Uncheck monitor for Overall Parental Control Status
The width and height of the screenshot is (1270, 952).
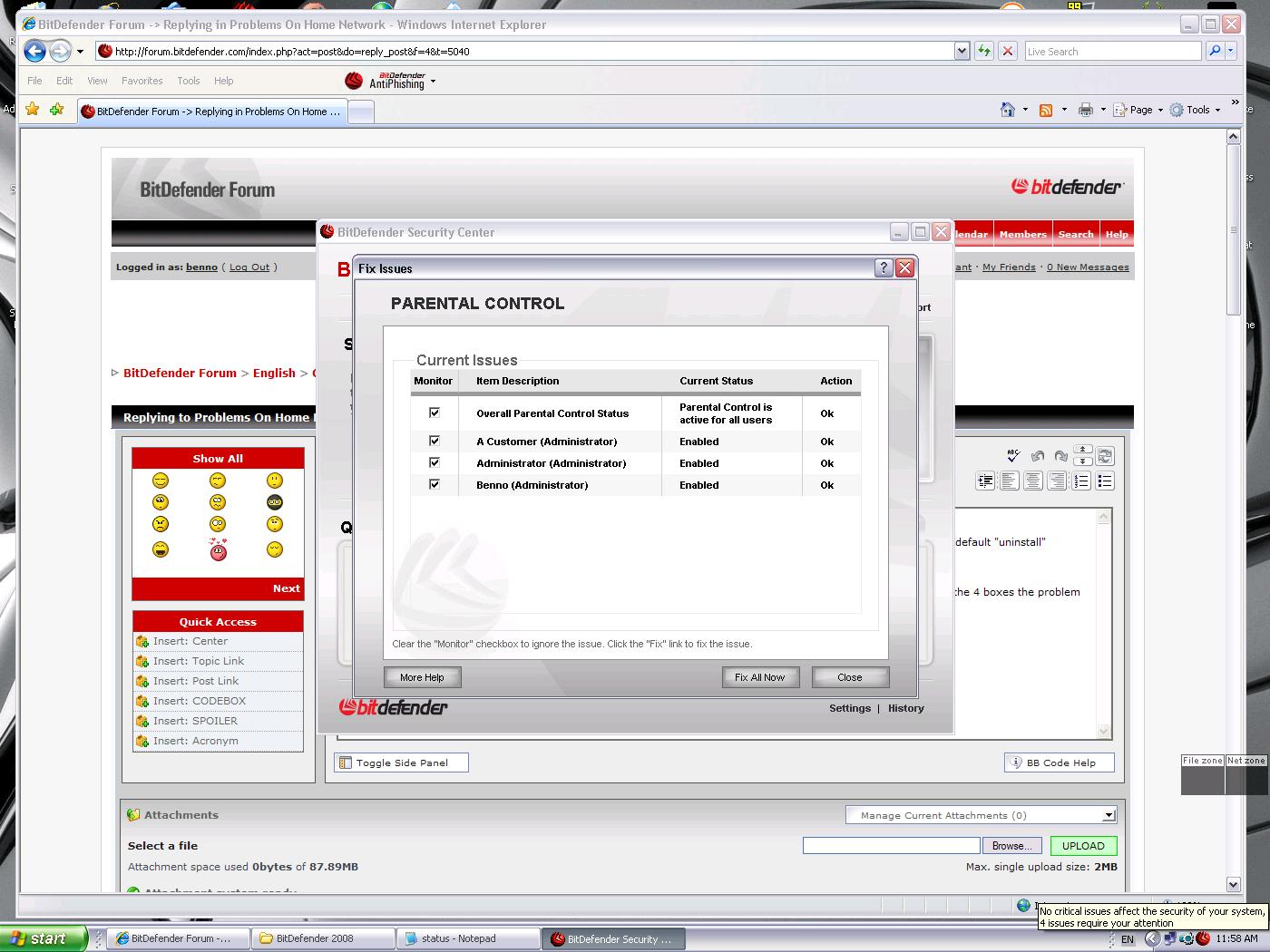(x=435, y=413)
